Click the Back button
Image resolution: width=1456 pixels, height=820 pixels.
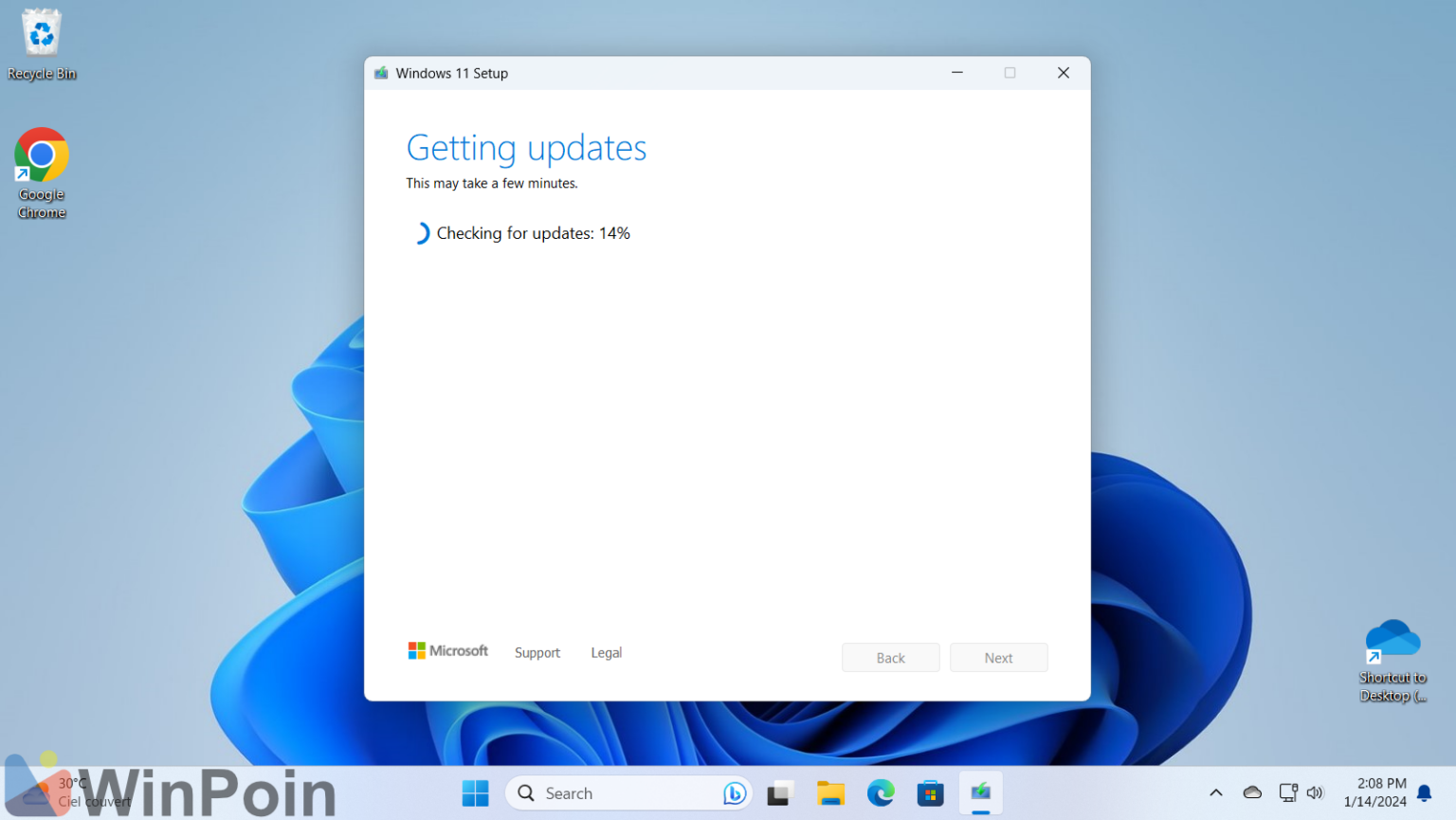[891, 658]
